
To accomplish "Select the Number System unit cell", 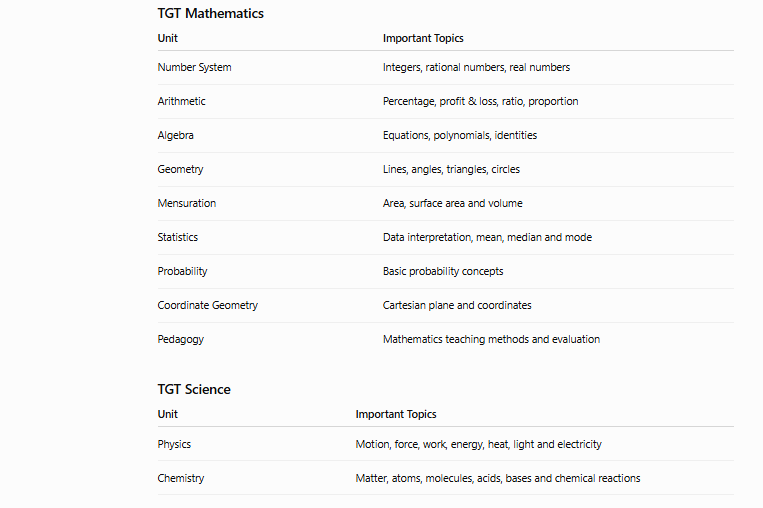I will tap(194, 67).
